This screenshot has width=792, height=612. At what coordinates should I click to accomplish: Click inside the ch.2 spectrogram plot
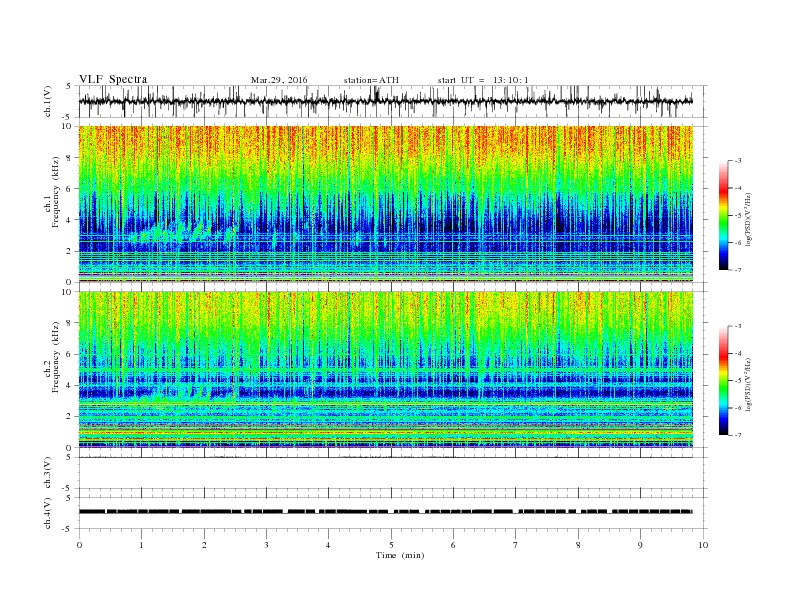386,369
